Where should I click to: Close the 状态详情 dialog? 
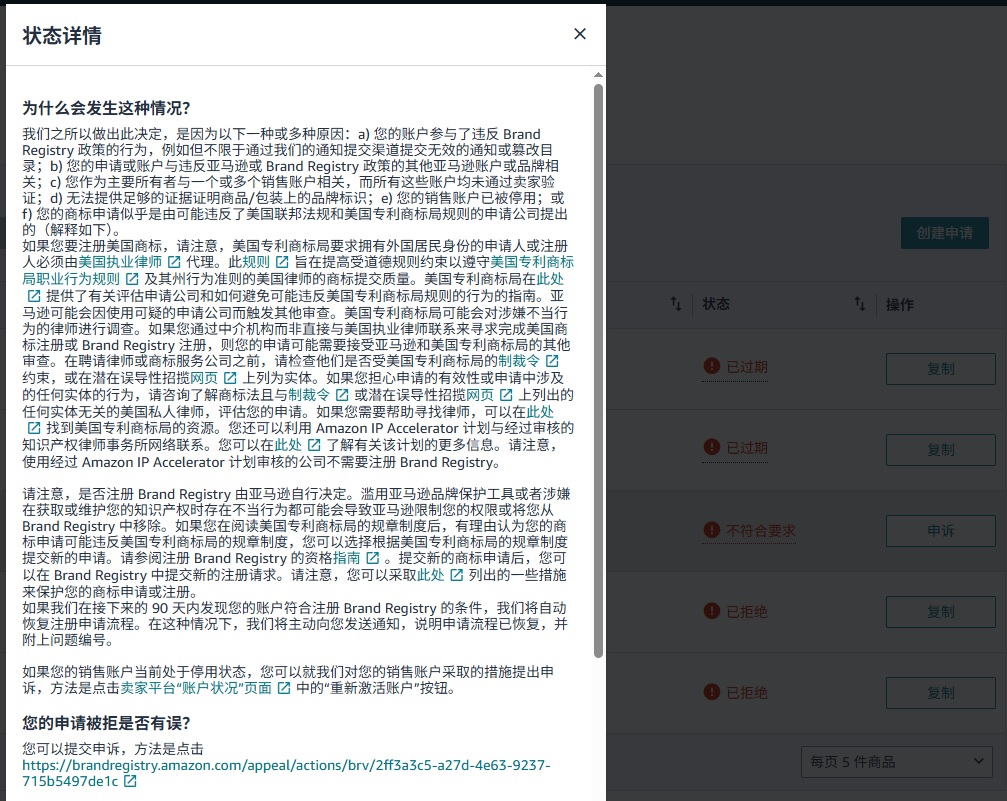click(x=579, y=34)
